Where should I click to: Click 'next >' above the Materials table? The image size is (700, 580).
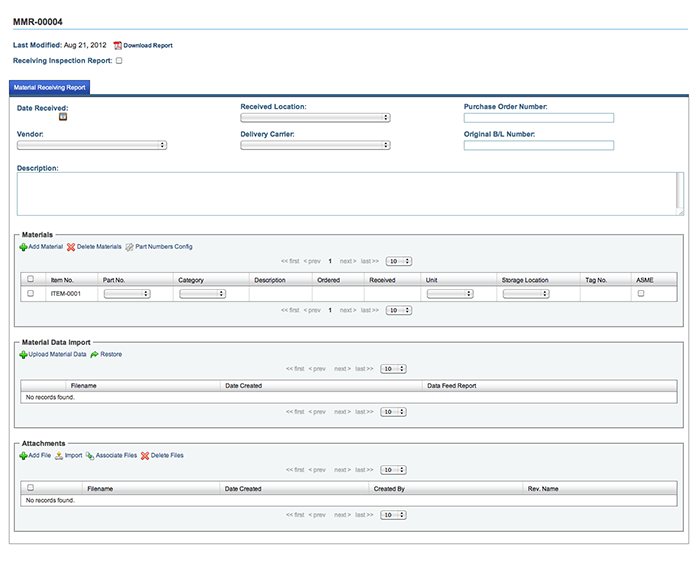click(348, 261)
